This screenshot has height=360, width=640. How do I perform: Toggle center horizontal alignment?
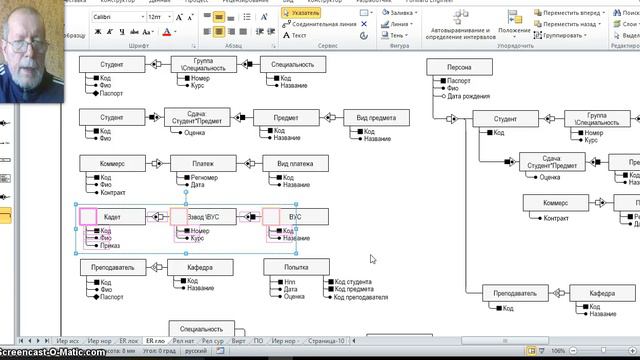tap(219, 31)
